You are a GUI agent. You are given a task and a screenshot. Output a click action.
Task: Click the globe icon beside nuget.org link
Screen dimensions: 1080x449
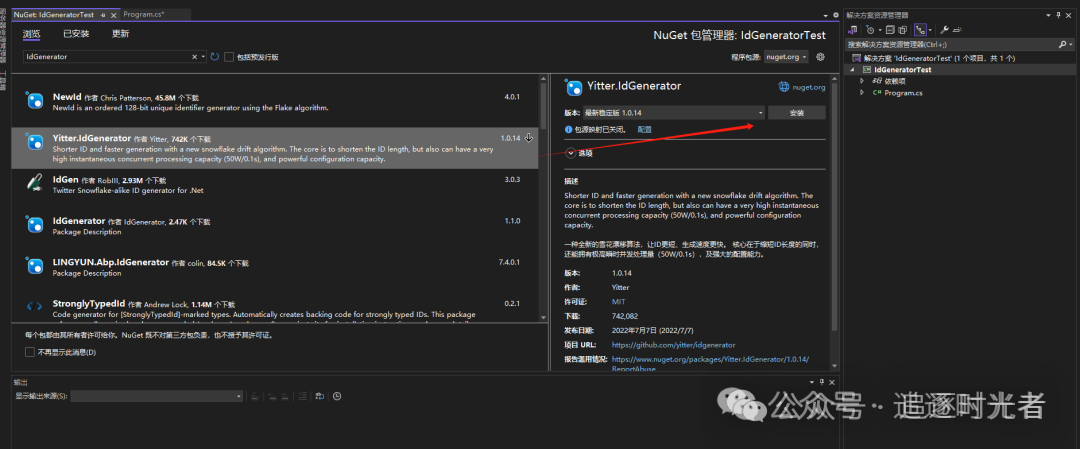(x=784, y=87)
